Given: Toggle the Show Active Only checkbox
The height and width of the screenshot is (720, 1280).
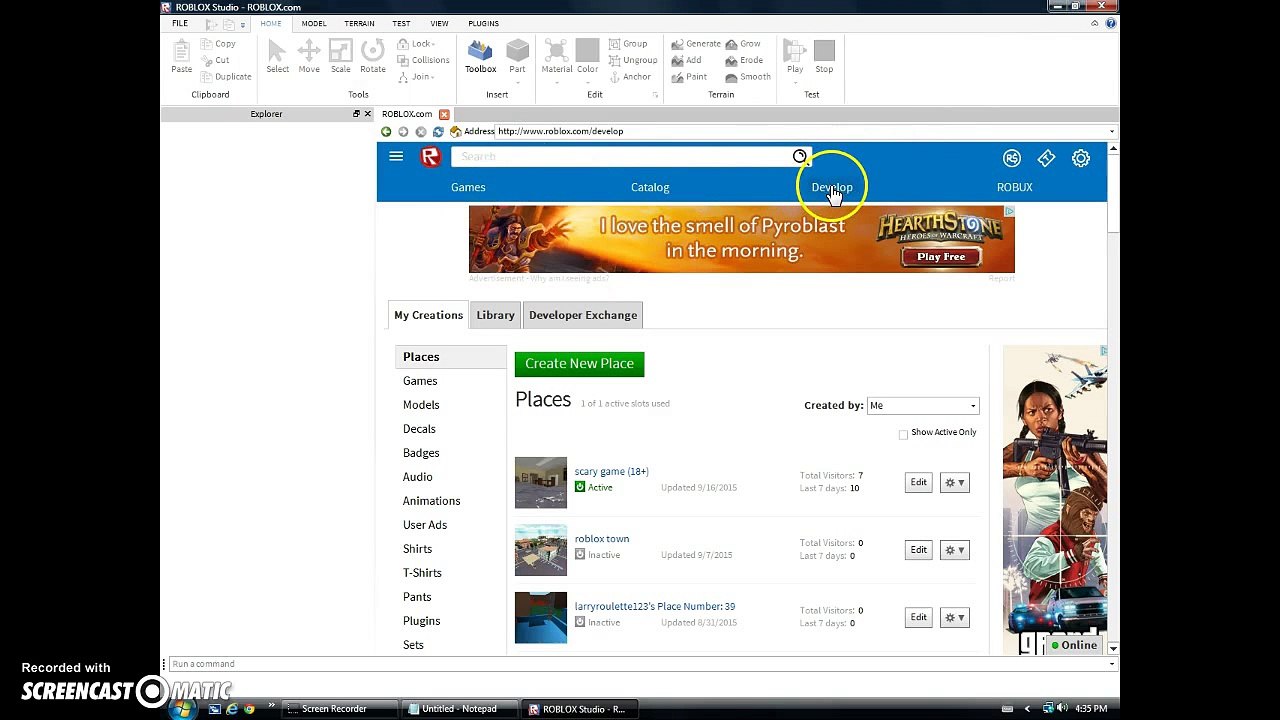Looking at the screenshot, I should tap(903, 433).
